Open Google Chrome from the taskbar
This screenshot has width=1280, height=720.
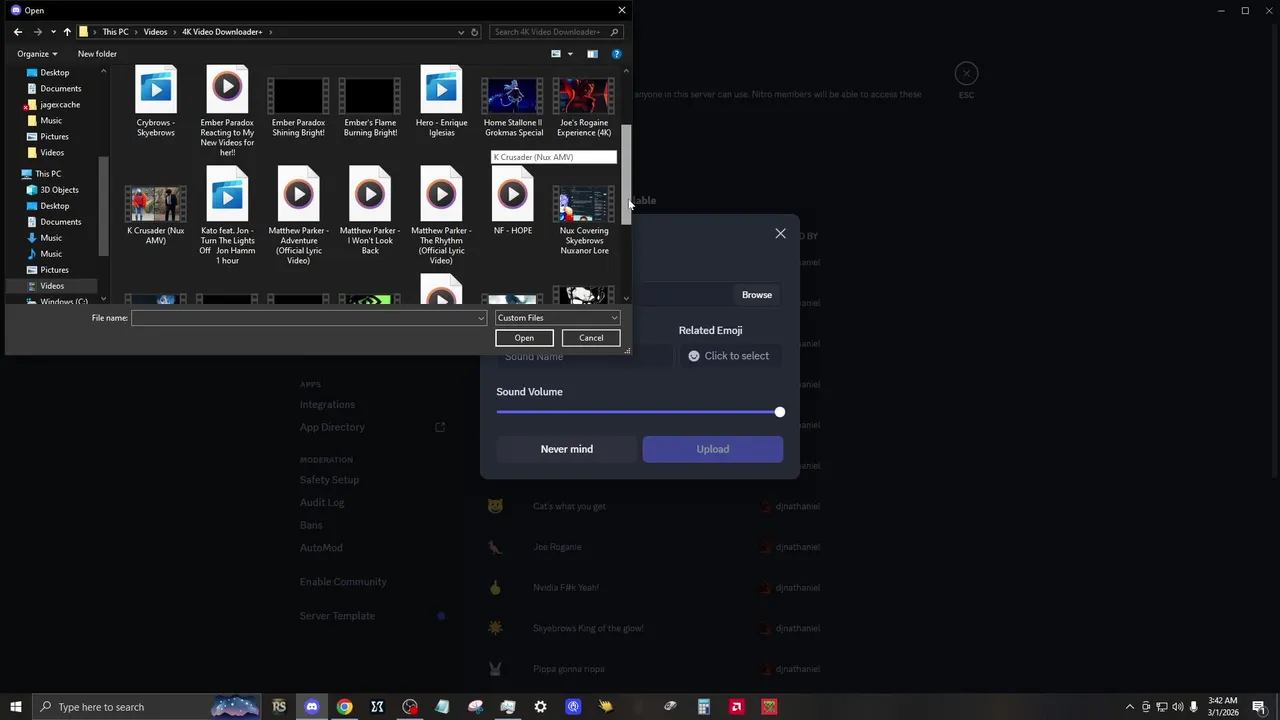click(x=344, y=707)
